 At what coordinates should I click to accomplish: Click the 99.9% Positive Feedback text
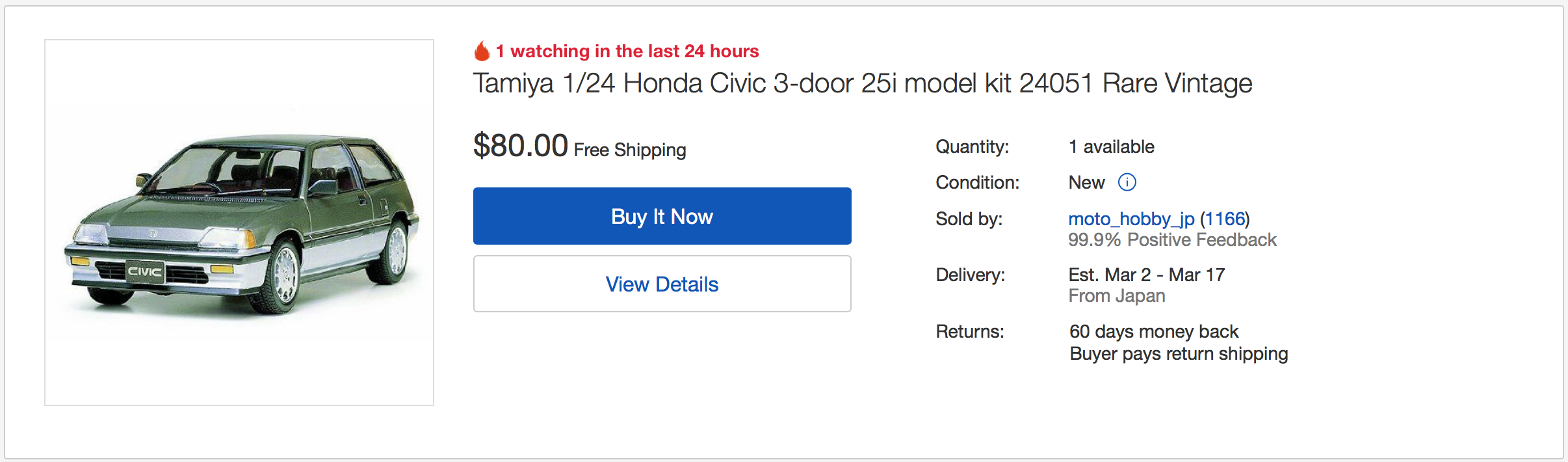click(1172, 240)
